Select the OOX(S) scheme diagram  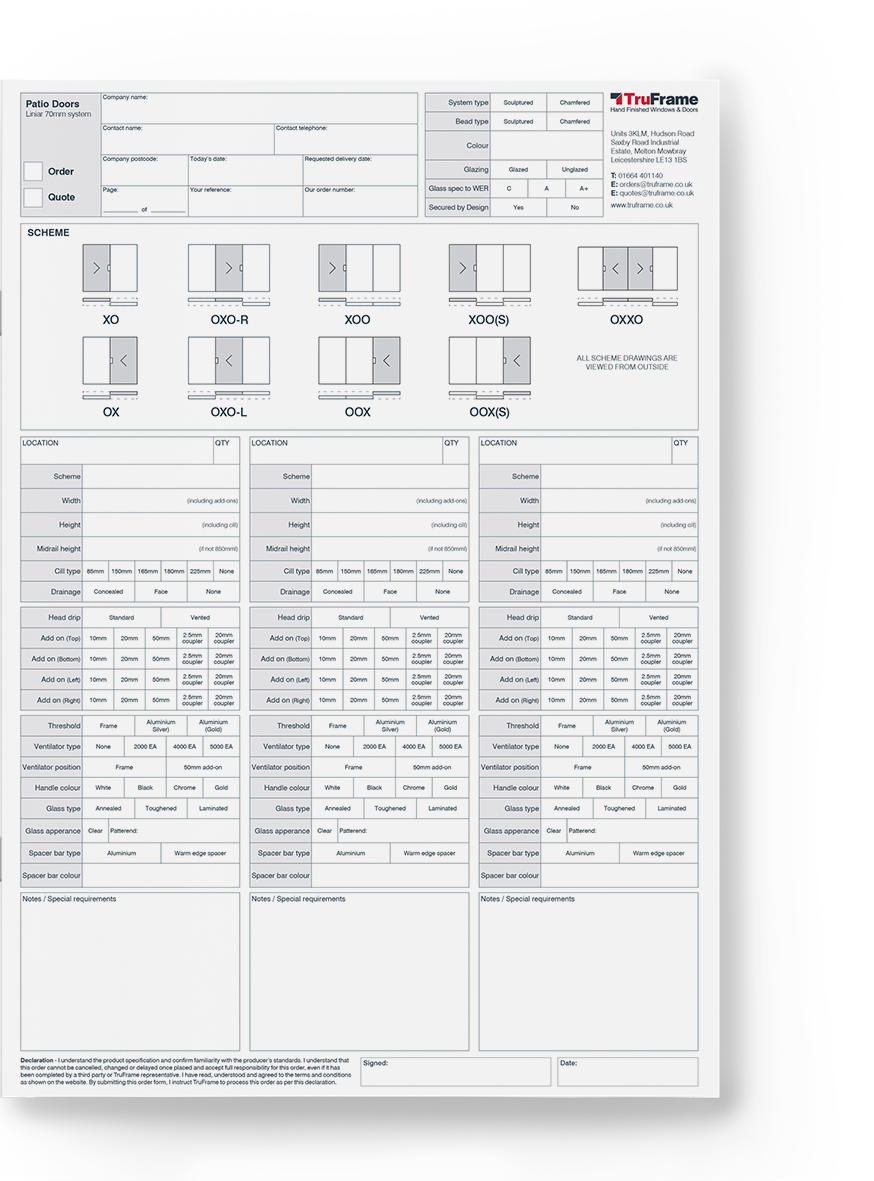(x=489, y=362)
